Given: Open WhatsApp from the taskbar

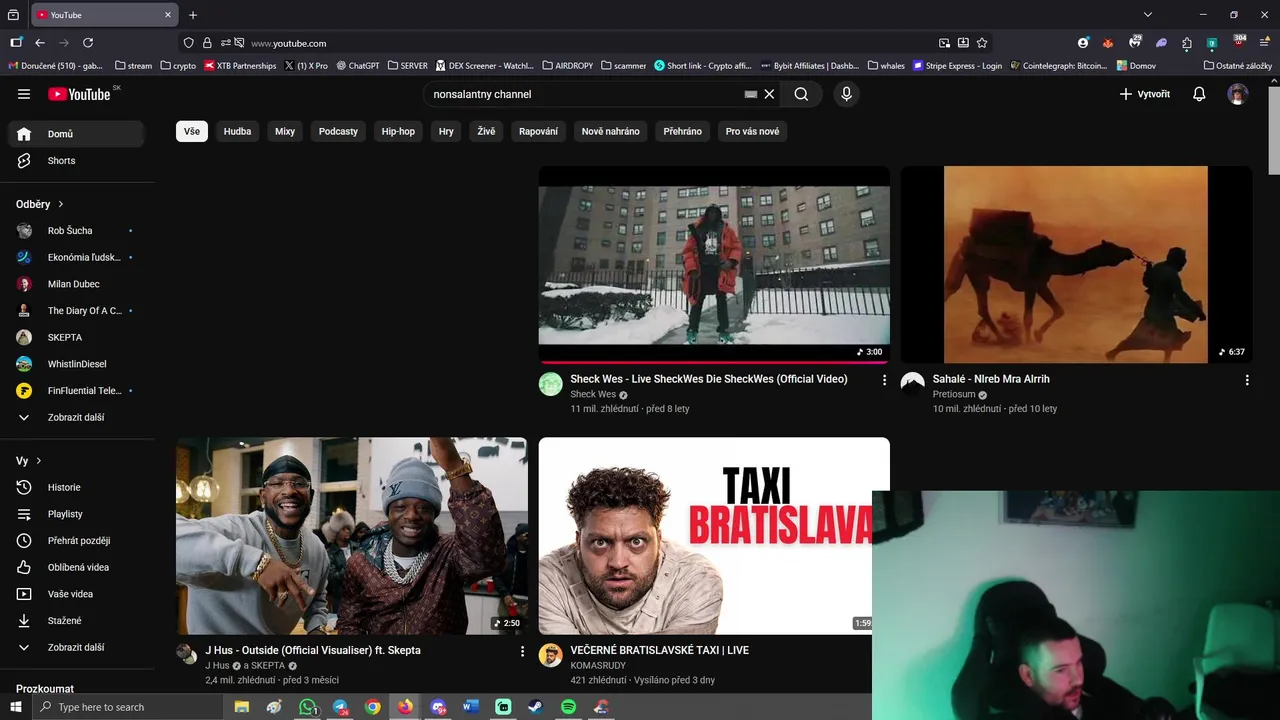Looking at the screenshot, I should [307, 707].
